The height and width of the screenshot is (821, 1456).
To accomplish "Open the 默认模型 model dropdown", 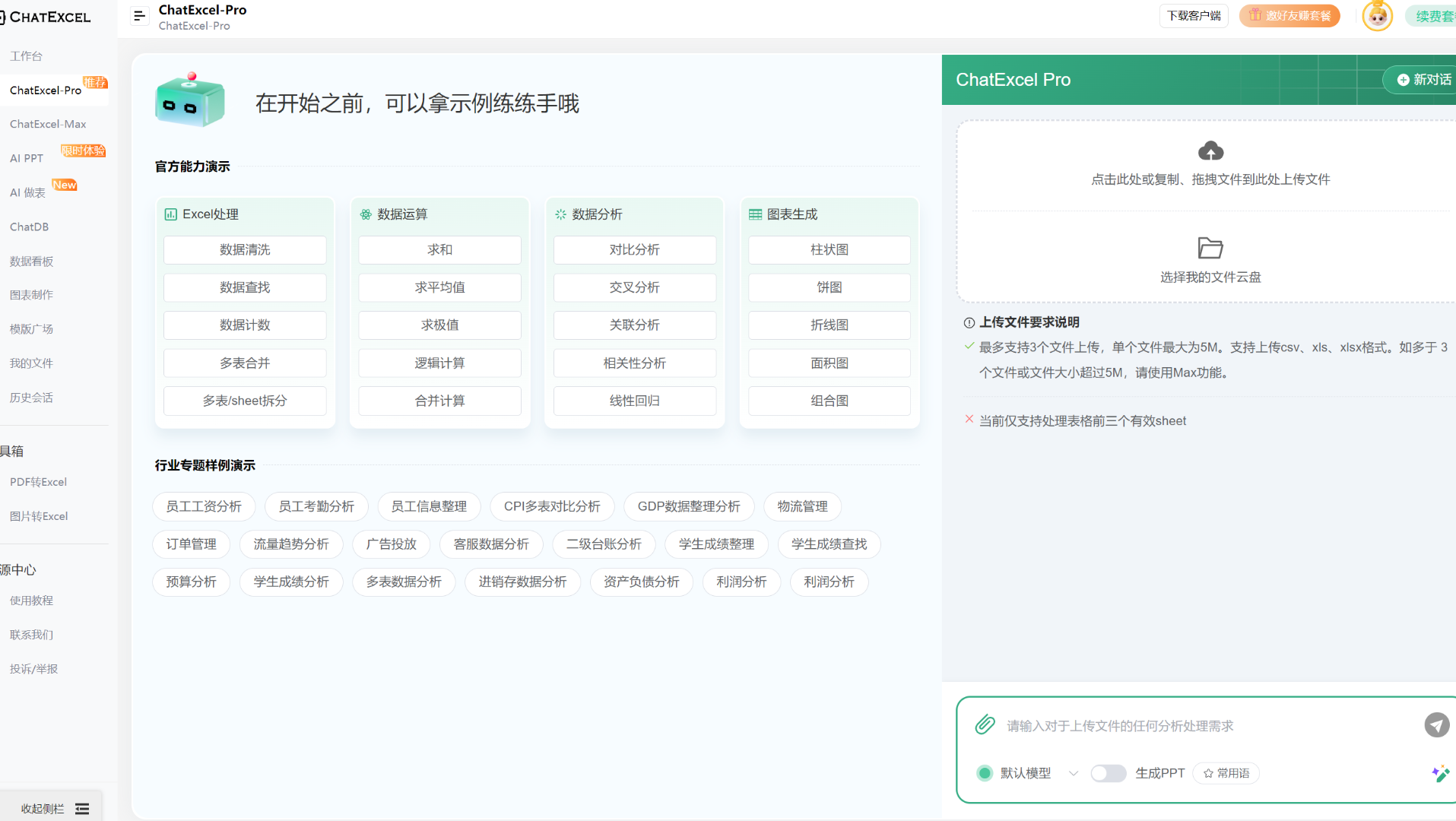I will point(1026,772).
